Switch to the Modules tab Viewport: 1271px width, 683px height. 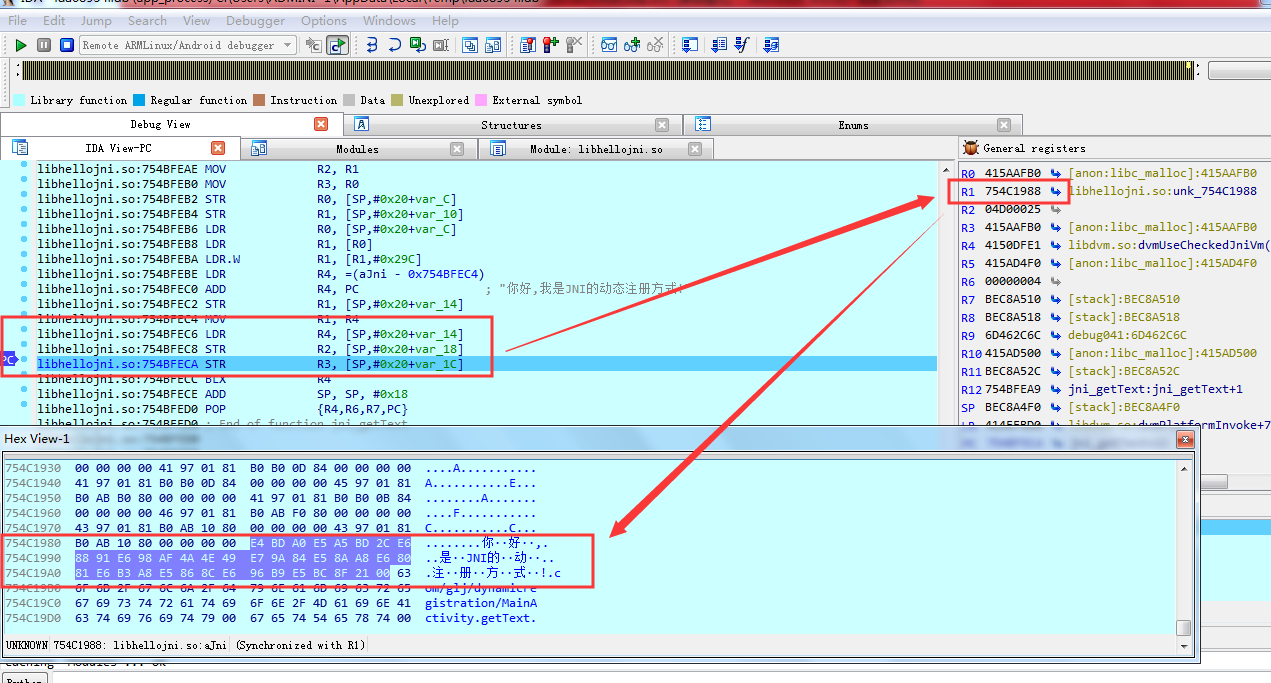(x=357, y=149)
